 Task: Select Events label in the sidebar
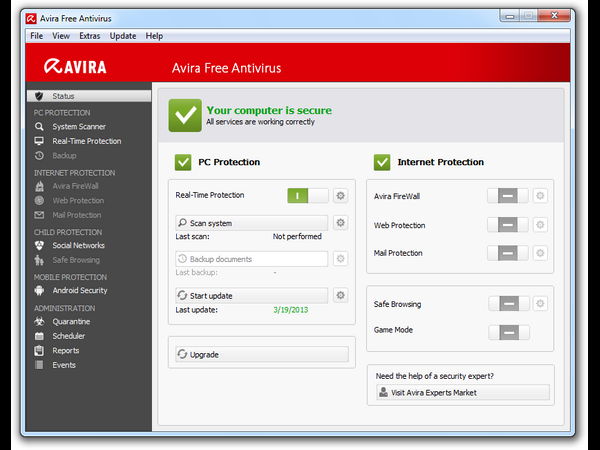(64, 365)
